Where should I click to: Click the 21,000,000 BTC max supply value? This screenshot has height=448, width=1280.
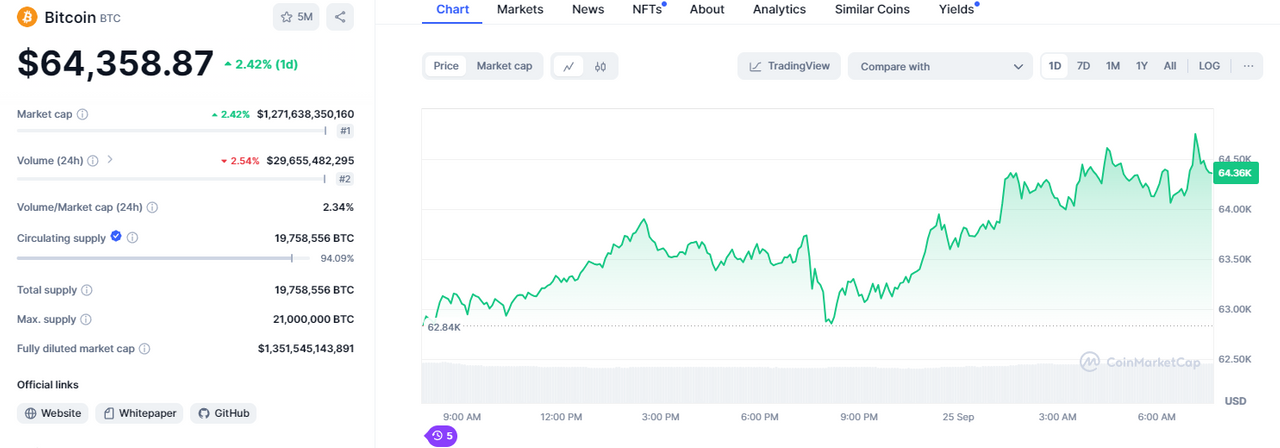[x=314, y=320]
